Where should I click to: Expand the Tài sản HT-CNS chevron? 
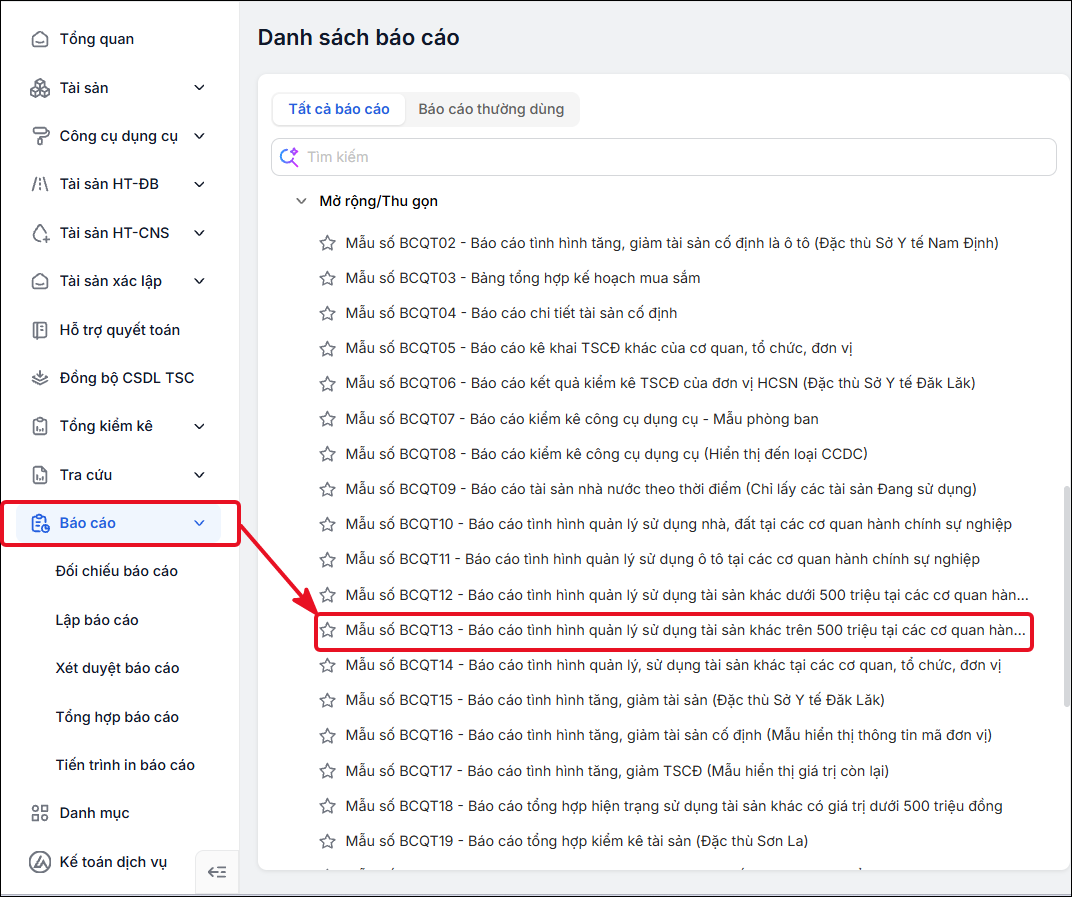click(200, 233)
